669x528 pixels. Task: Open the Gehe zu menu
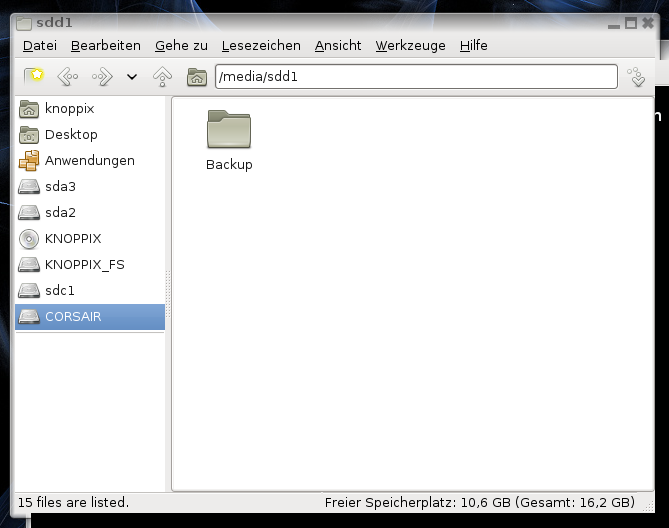(x=181, y=46)
